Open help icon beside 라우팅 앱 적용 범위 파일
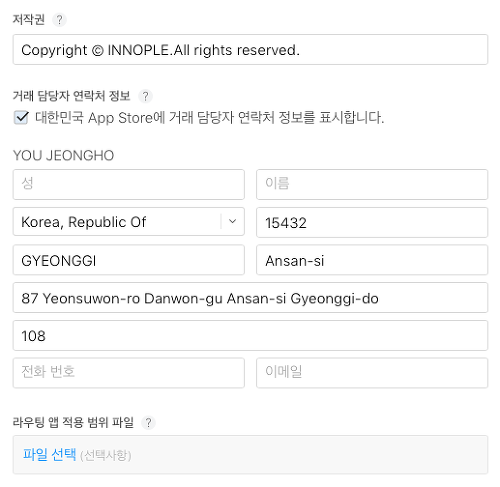Image resolution: width=500 pixels, height=487 pixels. [148, 423]
